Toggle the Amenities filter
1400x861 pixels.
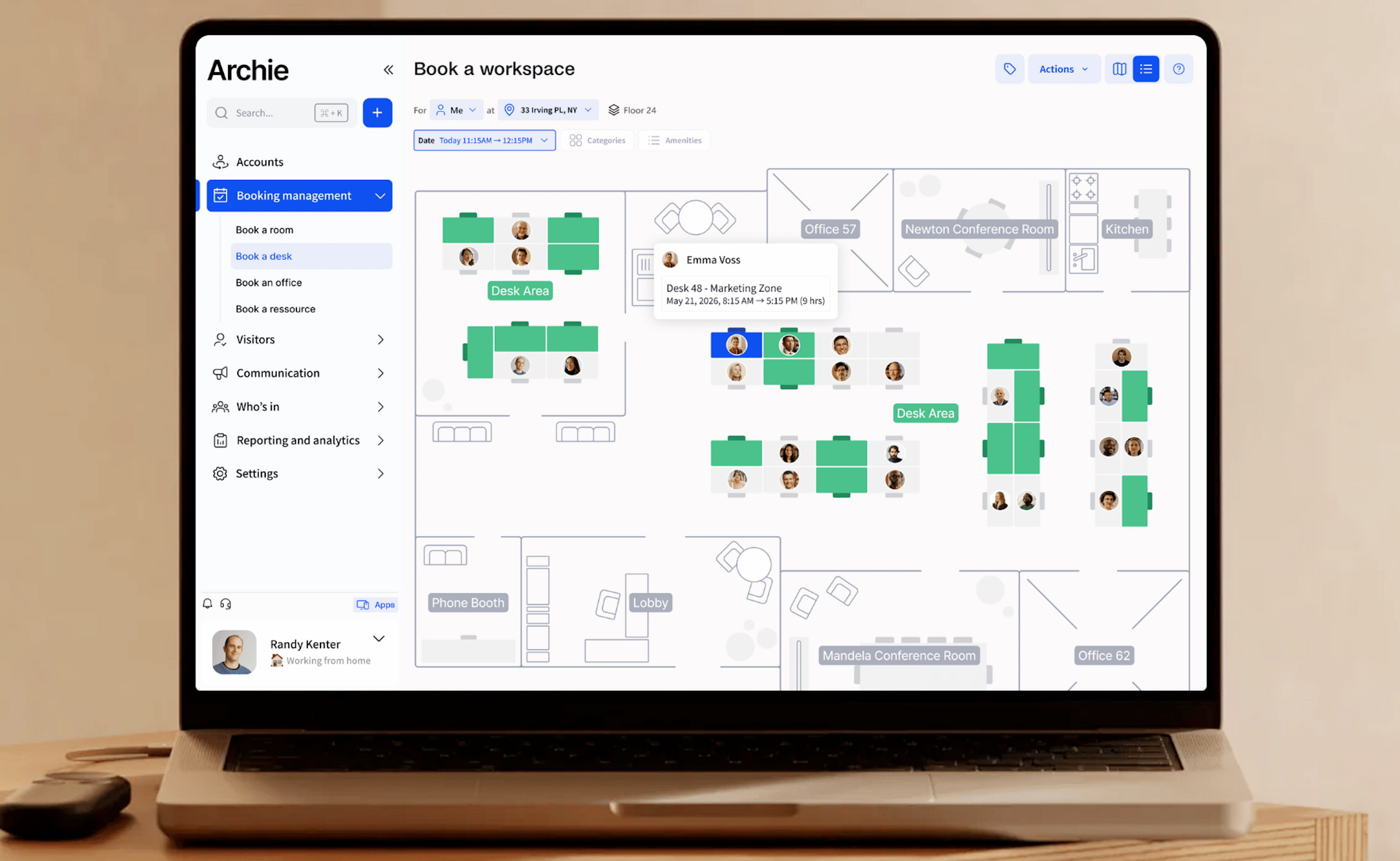click(674, 140)
